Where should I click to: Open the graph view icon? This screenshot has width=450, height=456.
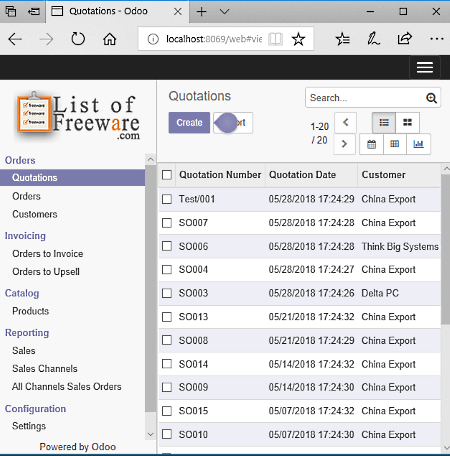[x=418, y=144]
